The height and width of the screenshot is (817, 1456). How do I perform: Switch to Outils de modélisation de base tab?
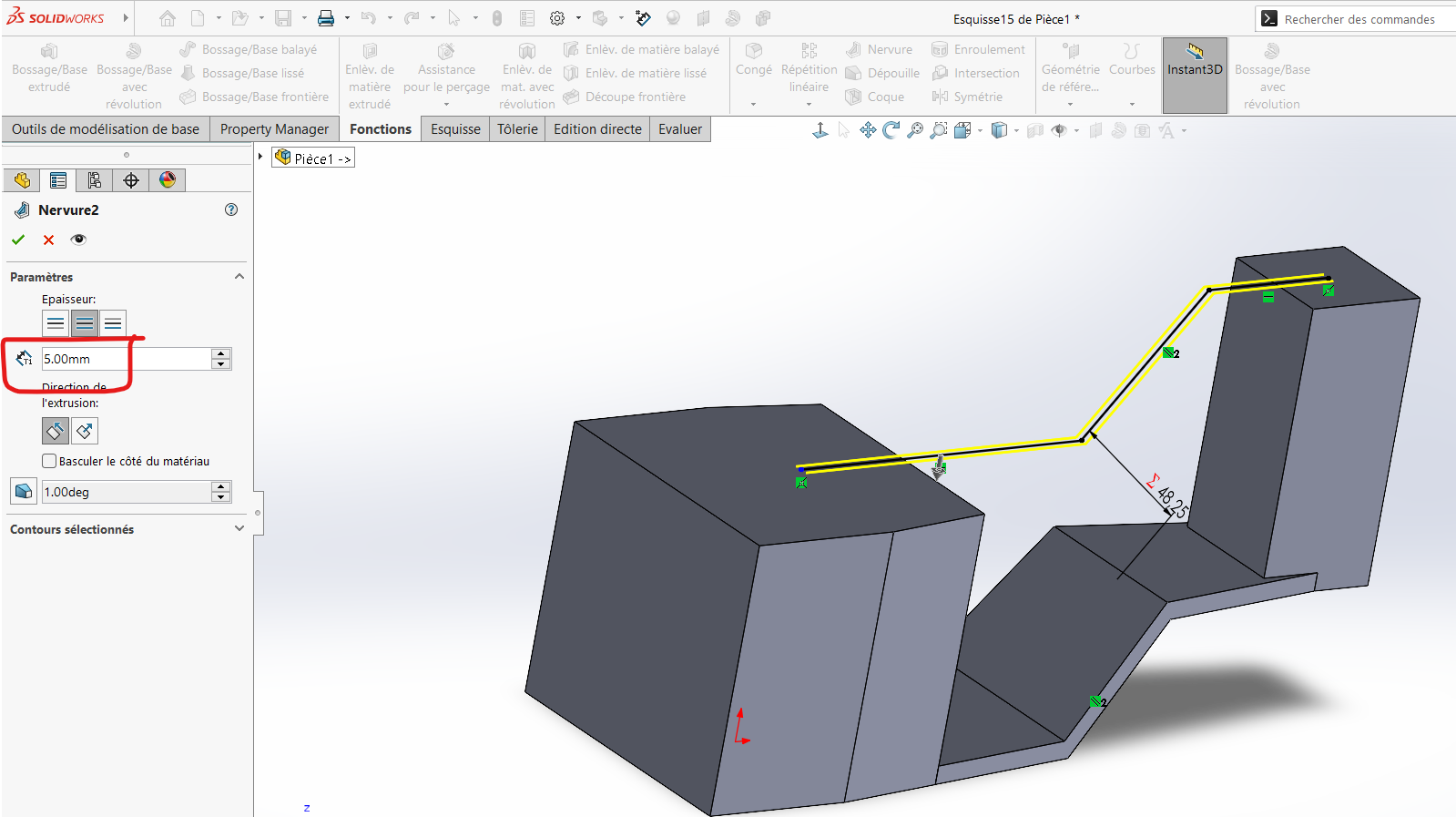coord(106,129)
